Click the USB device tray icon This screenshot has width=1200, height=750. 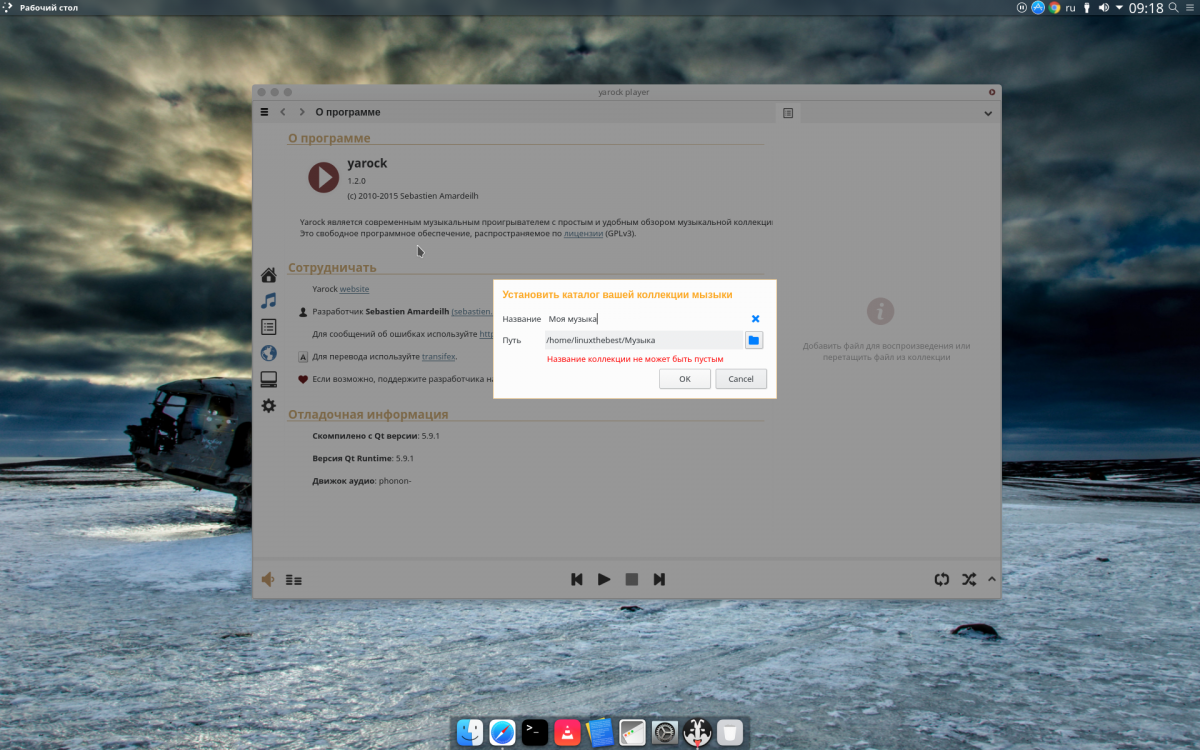pyautogui.click(x=1087, y=8)
